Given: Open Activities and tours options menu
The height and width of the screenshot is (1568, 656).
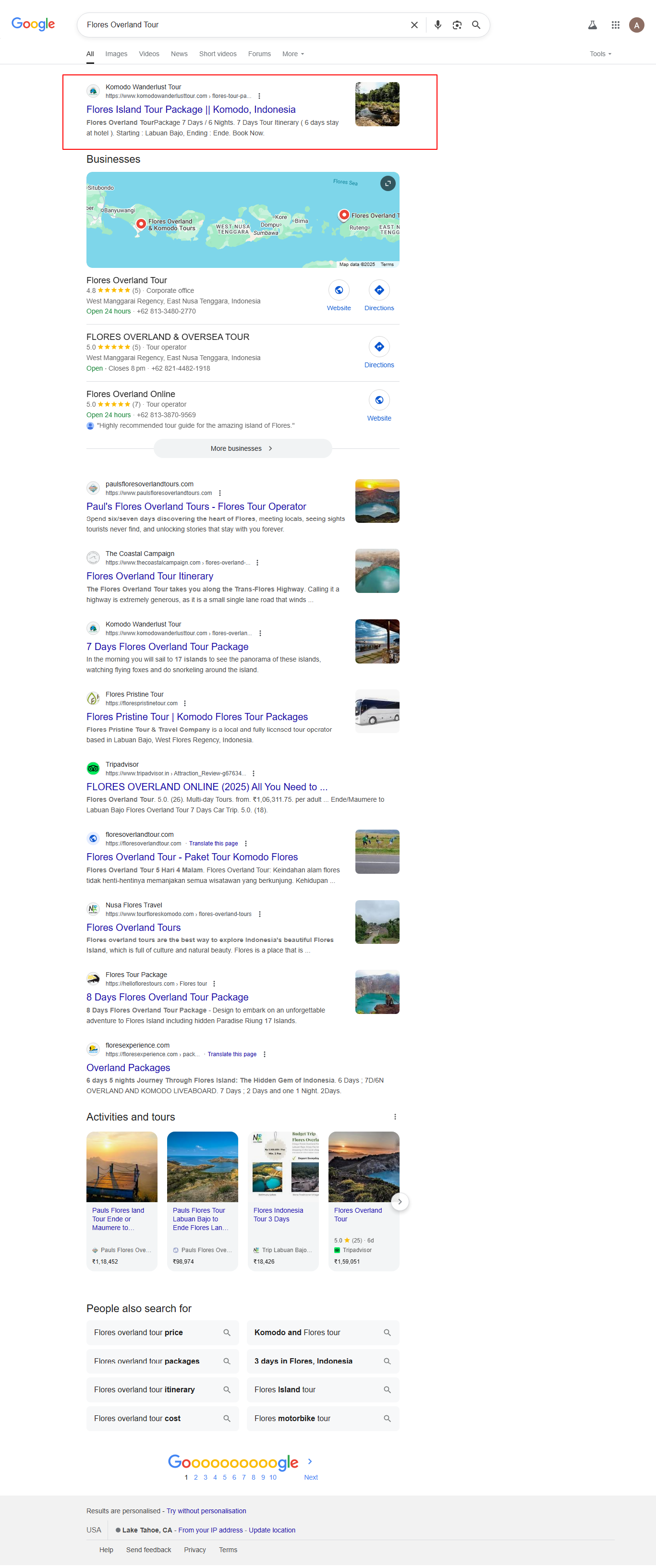Looking at the screenshot, I should tap(395, 1116).
